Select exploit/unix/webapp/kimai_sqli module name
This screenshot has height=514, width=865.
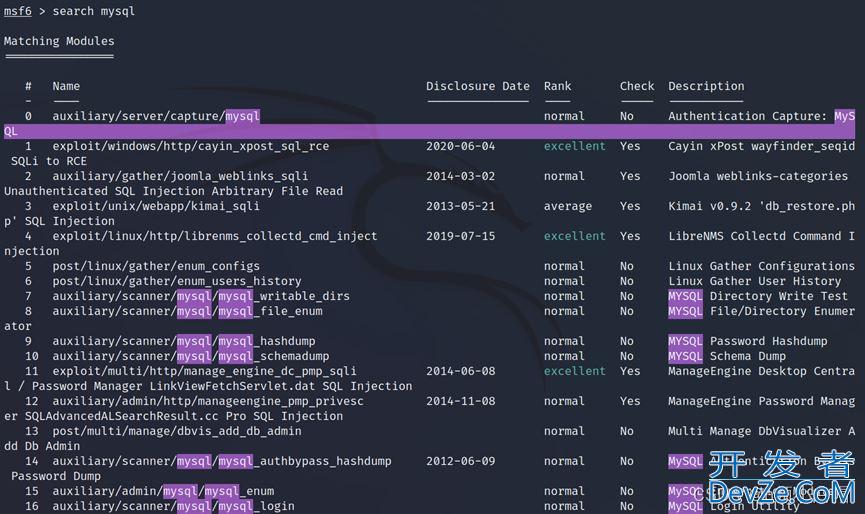(156, 206)
